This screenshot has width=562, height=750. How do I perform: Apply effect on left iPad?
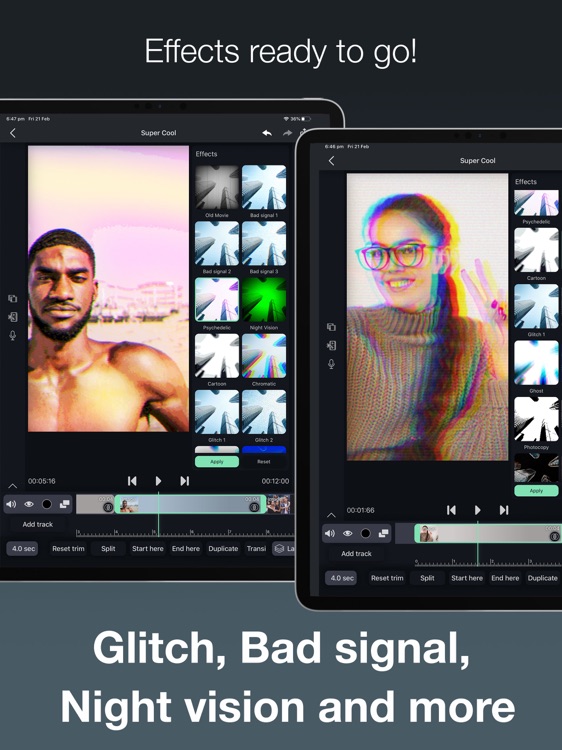coord(217,462)
